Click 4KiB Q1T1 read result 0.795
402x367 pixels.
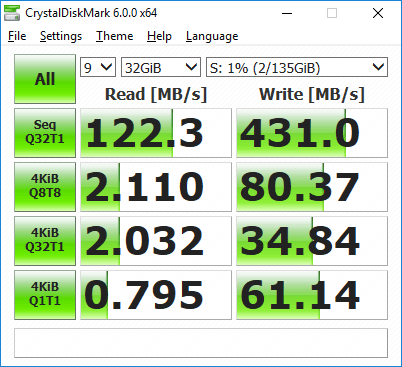156,295
